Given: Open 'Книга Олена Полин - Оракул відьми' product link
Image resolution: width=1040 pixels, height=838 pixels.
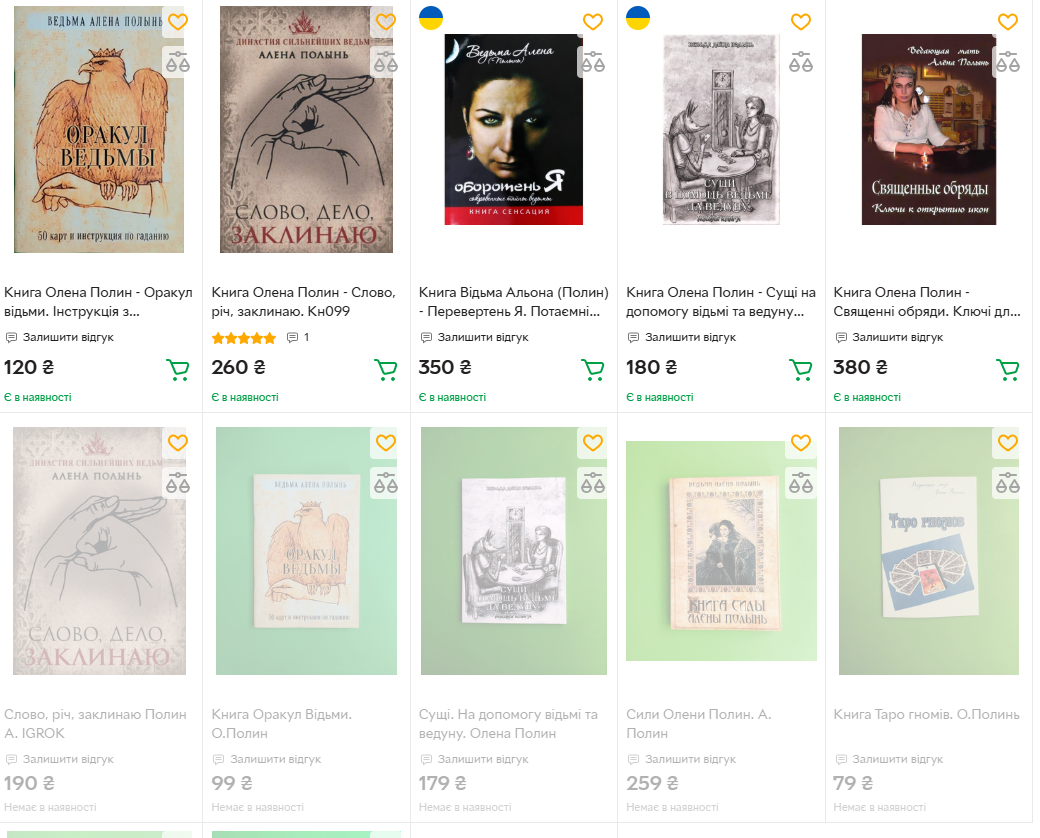Looking at the screenshot, I should coord(98,301).
